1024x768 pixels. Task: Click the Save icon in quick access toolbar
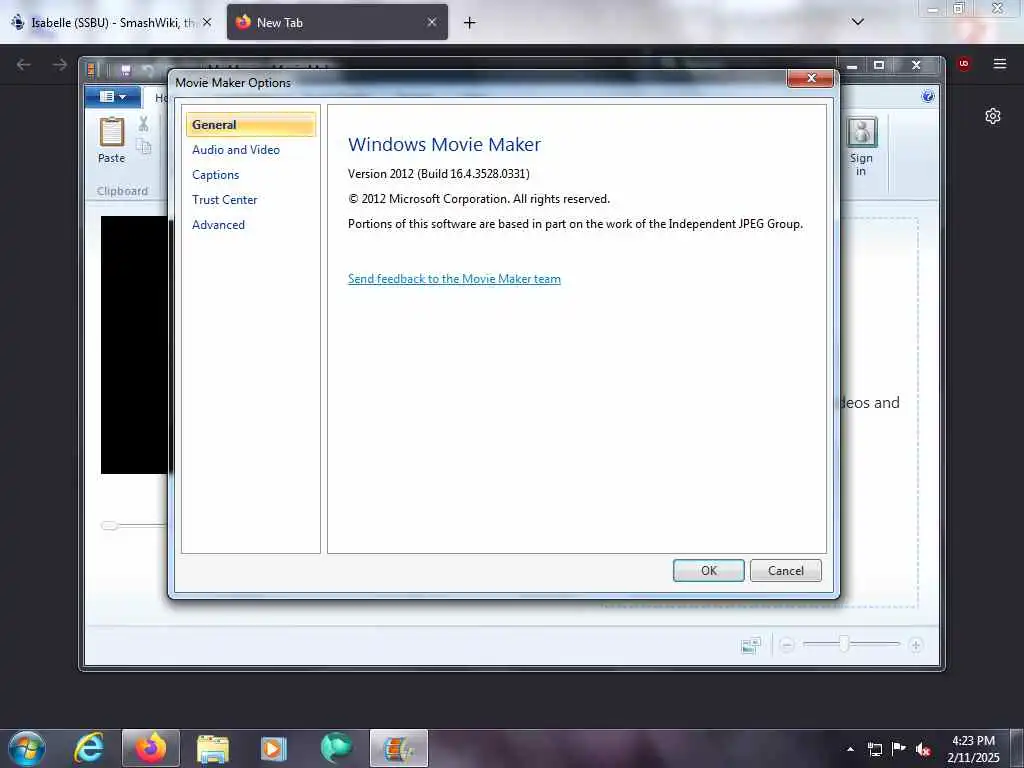coord(126,70)
